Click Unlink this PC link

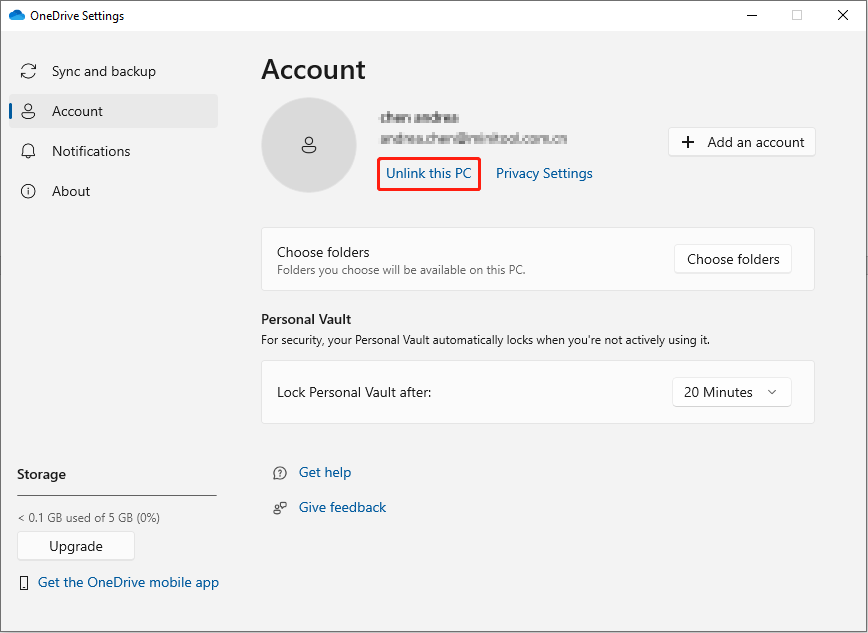(428, 174)
